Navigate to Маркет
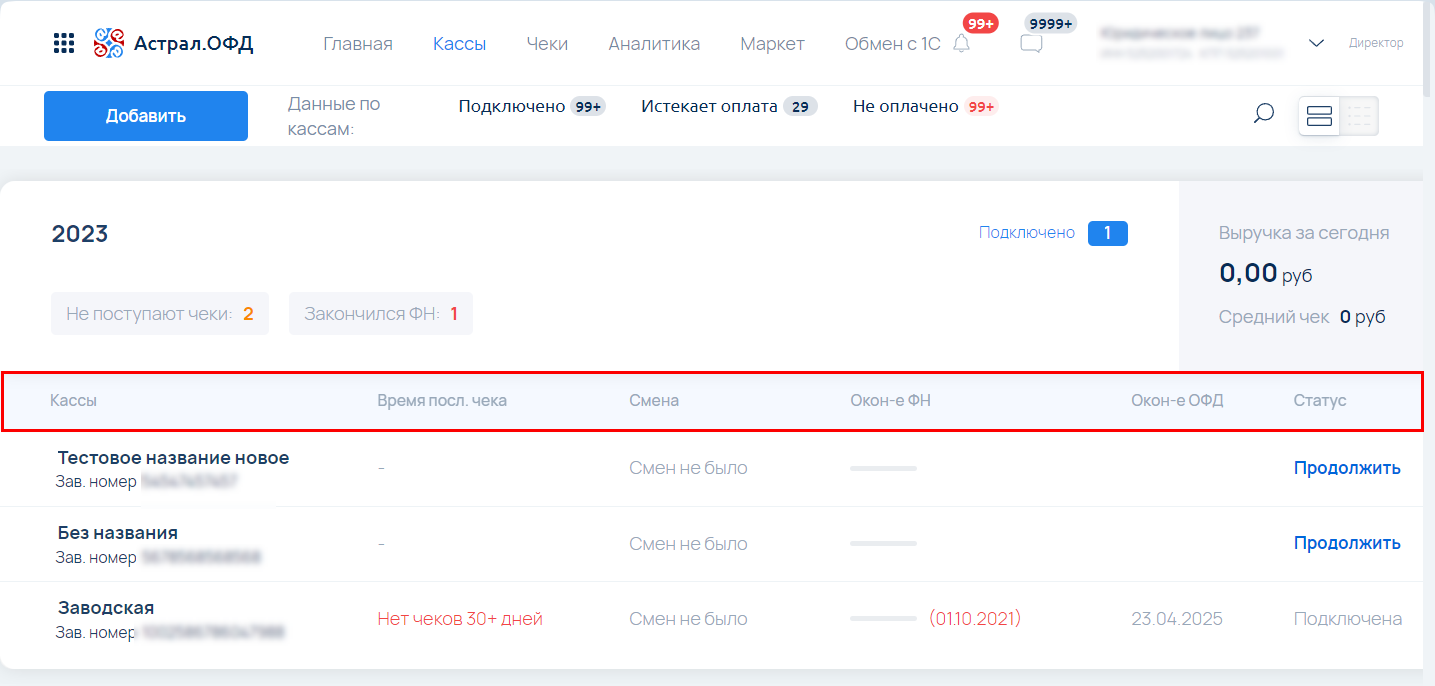1435x686 pixels. pyautogui.click(x=772, y=44)
